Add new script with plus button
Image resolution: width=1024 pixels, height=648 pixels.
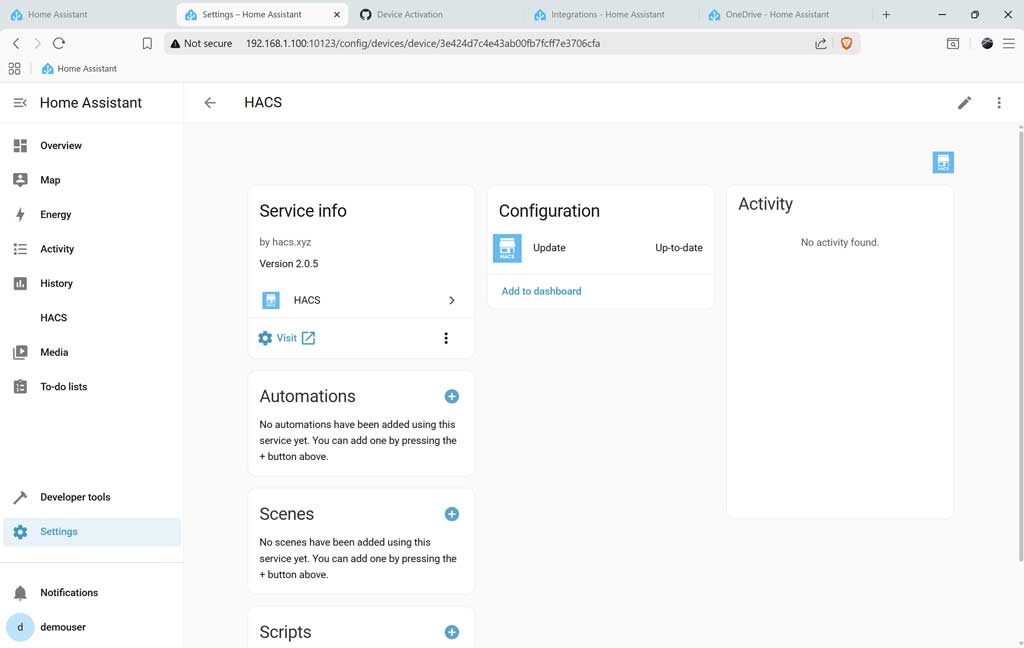[451, 632]
